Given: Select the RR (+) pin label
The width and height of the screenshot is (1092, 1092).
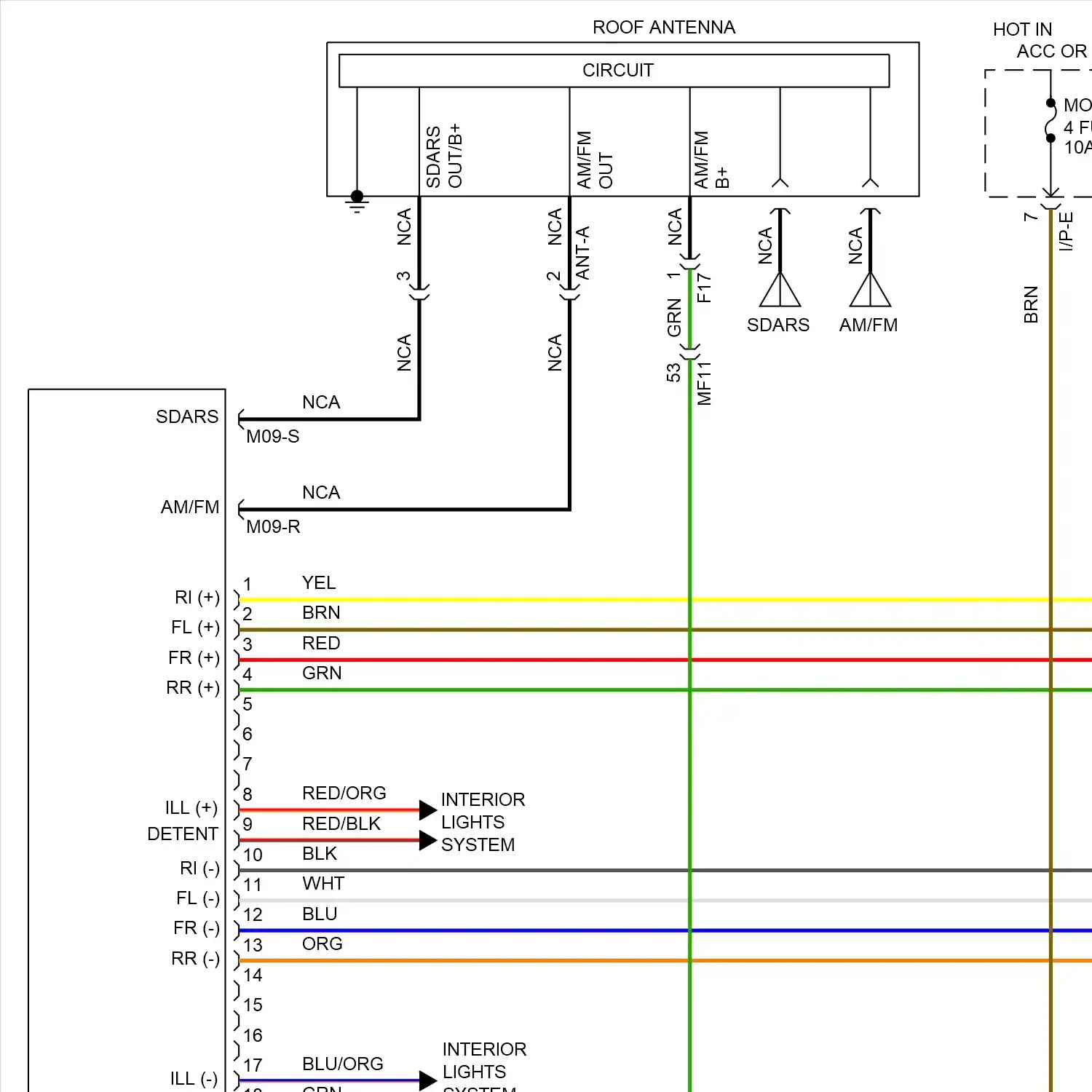Looking at the screenshot, I should pos(193,687).
